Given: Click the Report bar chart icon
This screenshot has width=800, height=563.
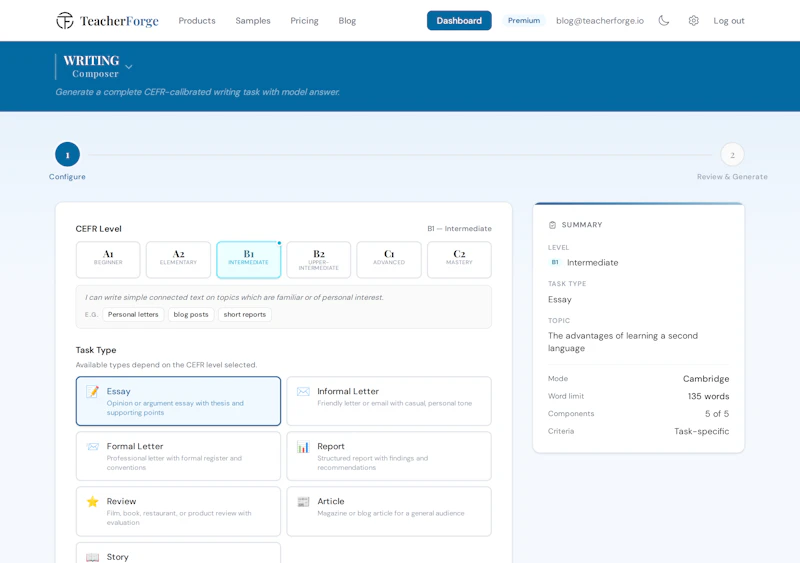Looking at the screenshot, I should click(303, 447).
